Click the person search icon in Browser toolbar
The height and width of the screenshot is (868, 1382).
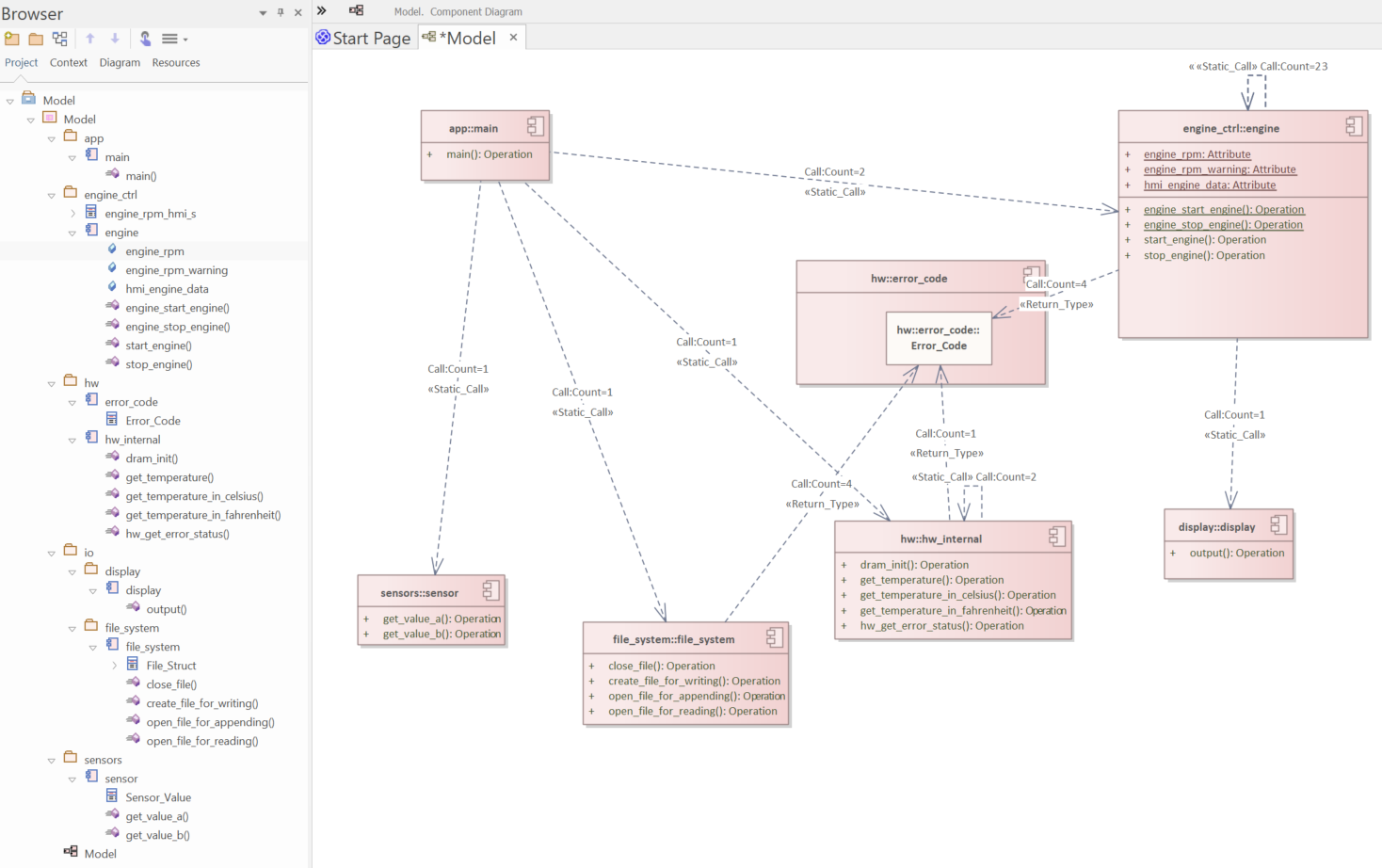145,39
